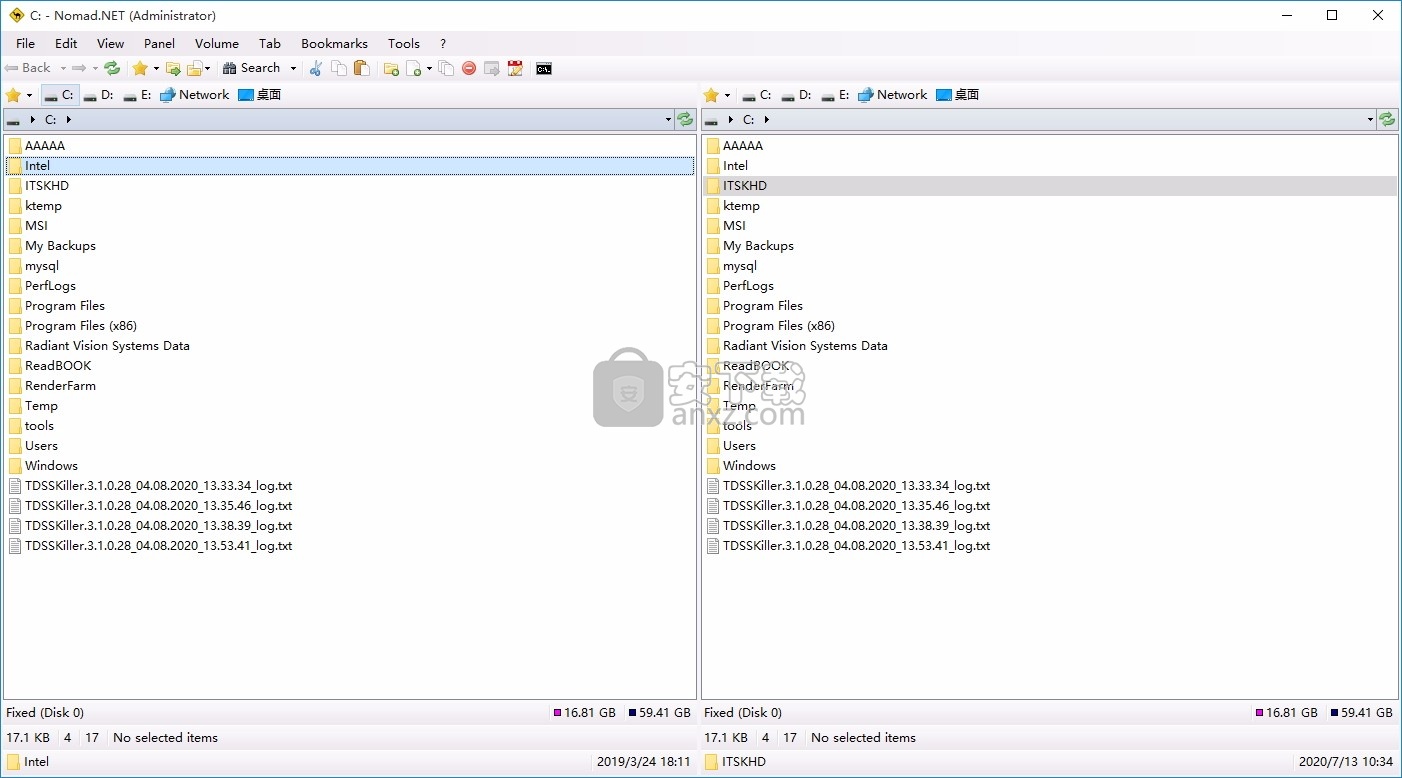Open the Tab menu
Image resolution: width=1402 pixels, height=778 pixels.
click(x=270, y=43)
